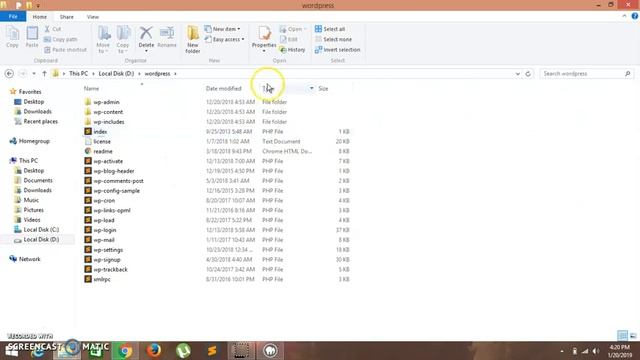Viewport: 640px width, 360px height.
Task: Select the license text document
Action: 102,141
